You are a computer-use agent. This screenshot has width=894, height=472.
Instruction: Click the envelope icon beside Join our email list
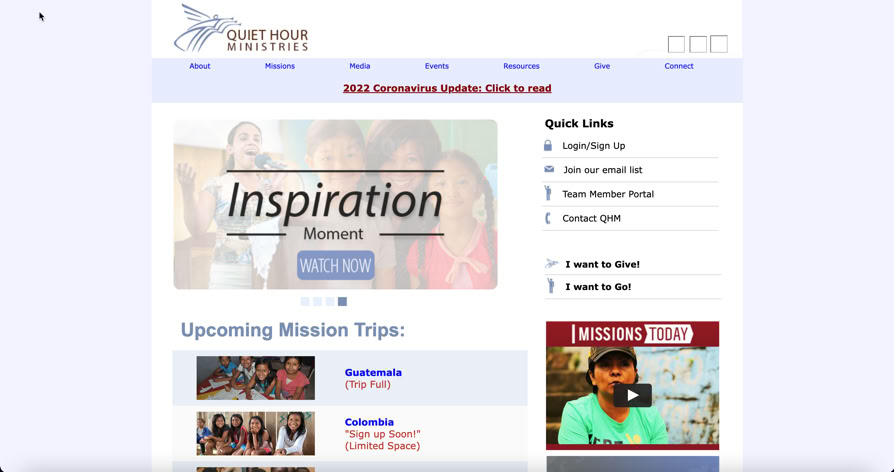click(x=549, y=169)
